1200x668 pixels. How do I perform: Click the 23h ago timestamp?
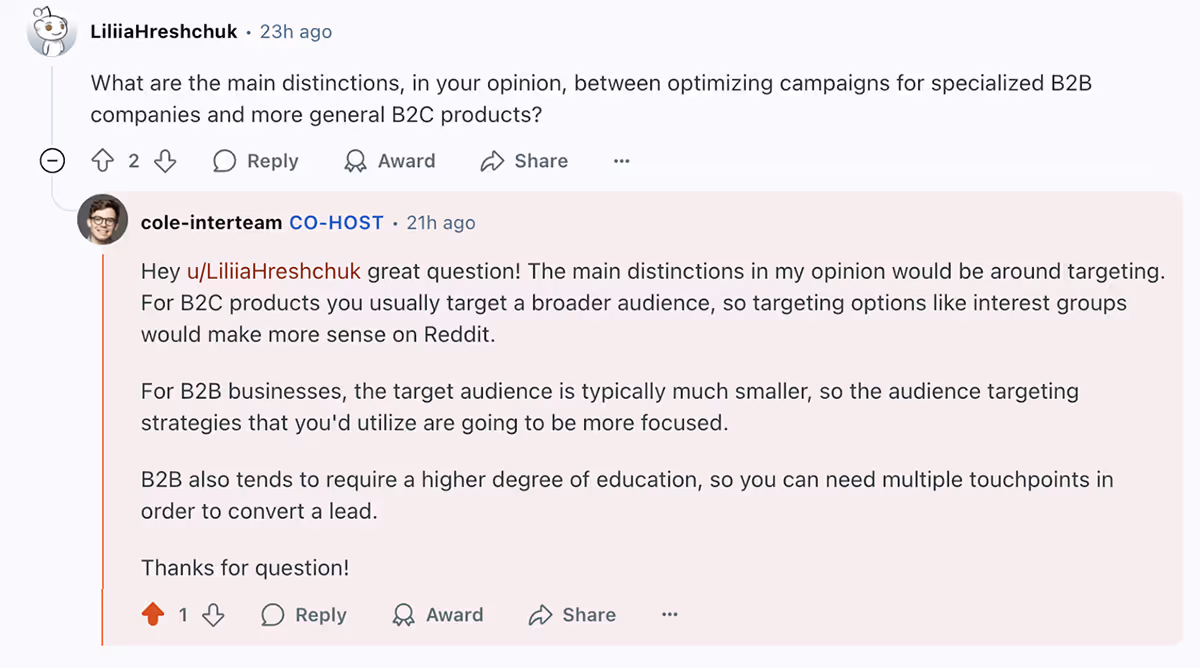pyautogui.click(x=296, y=31)
